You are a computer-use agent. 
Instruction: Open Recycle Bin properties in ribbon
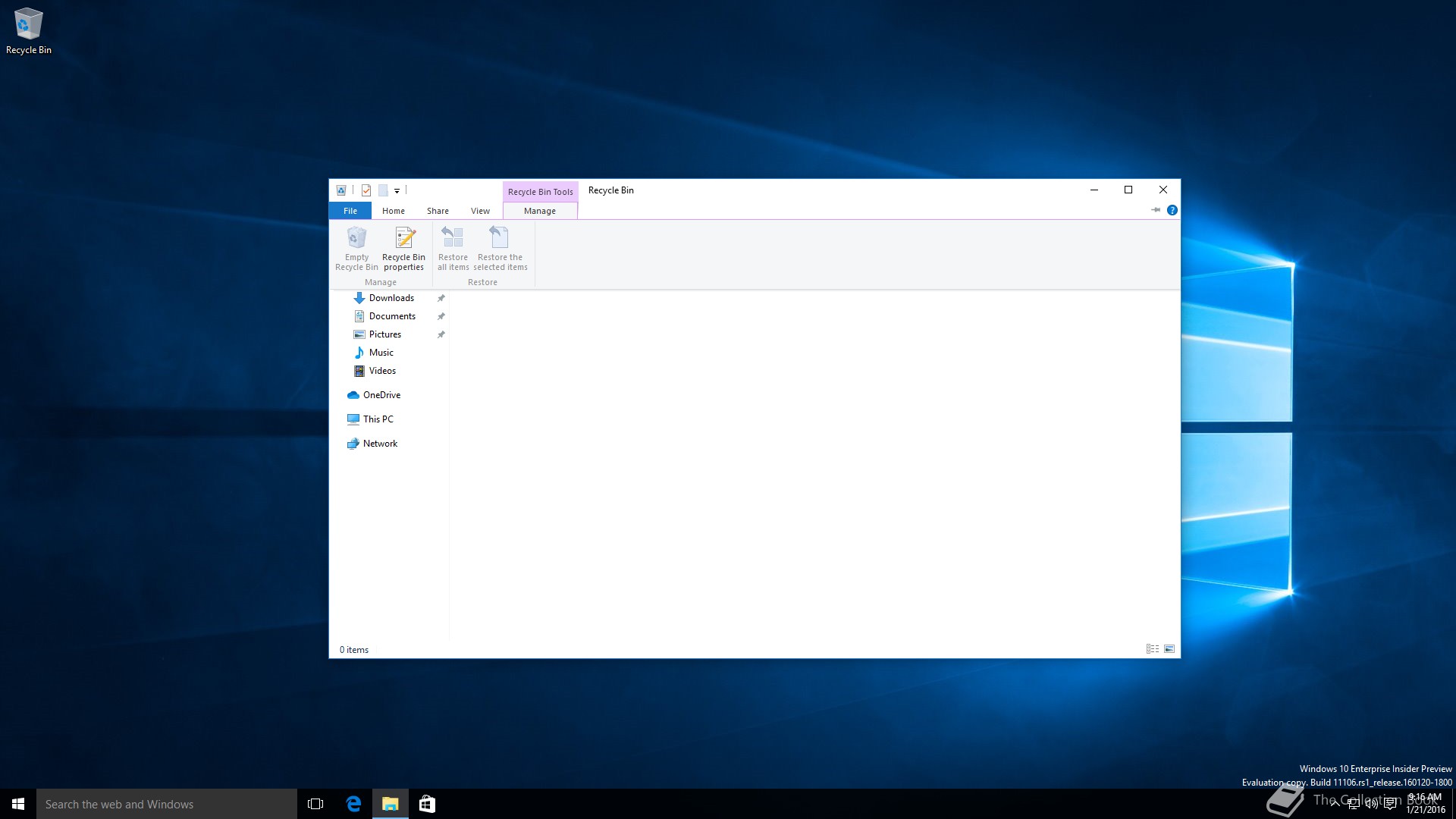click(x=403, y=248)
